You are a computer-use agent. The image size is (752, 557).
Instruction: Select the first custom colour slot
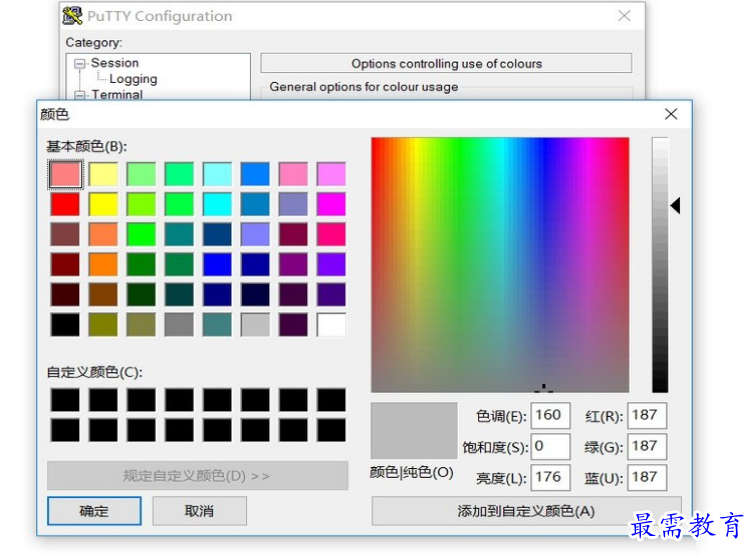click(65, 400)
